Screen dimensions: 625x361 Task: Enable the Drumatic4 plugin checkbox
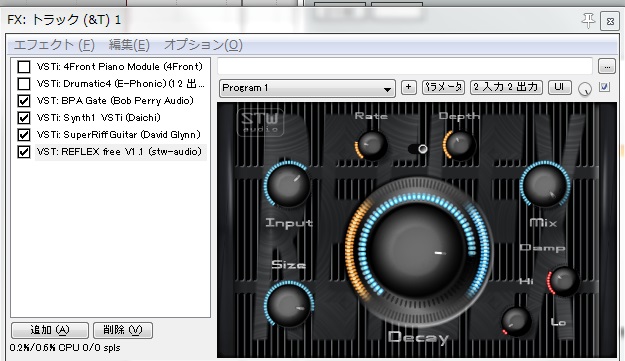pyautogui.click(x=24, y=84)
